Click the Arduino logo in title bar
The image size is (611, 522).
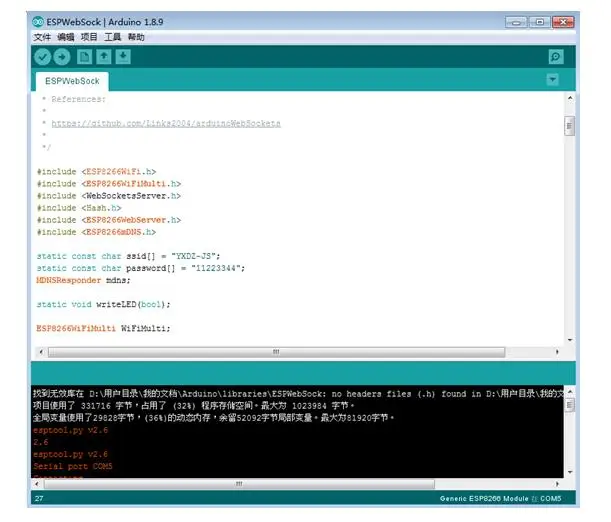pyautogui.click(x=38, y=22)
